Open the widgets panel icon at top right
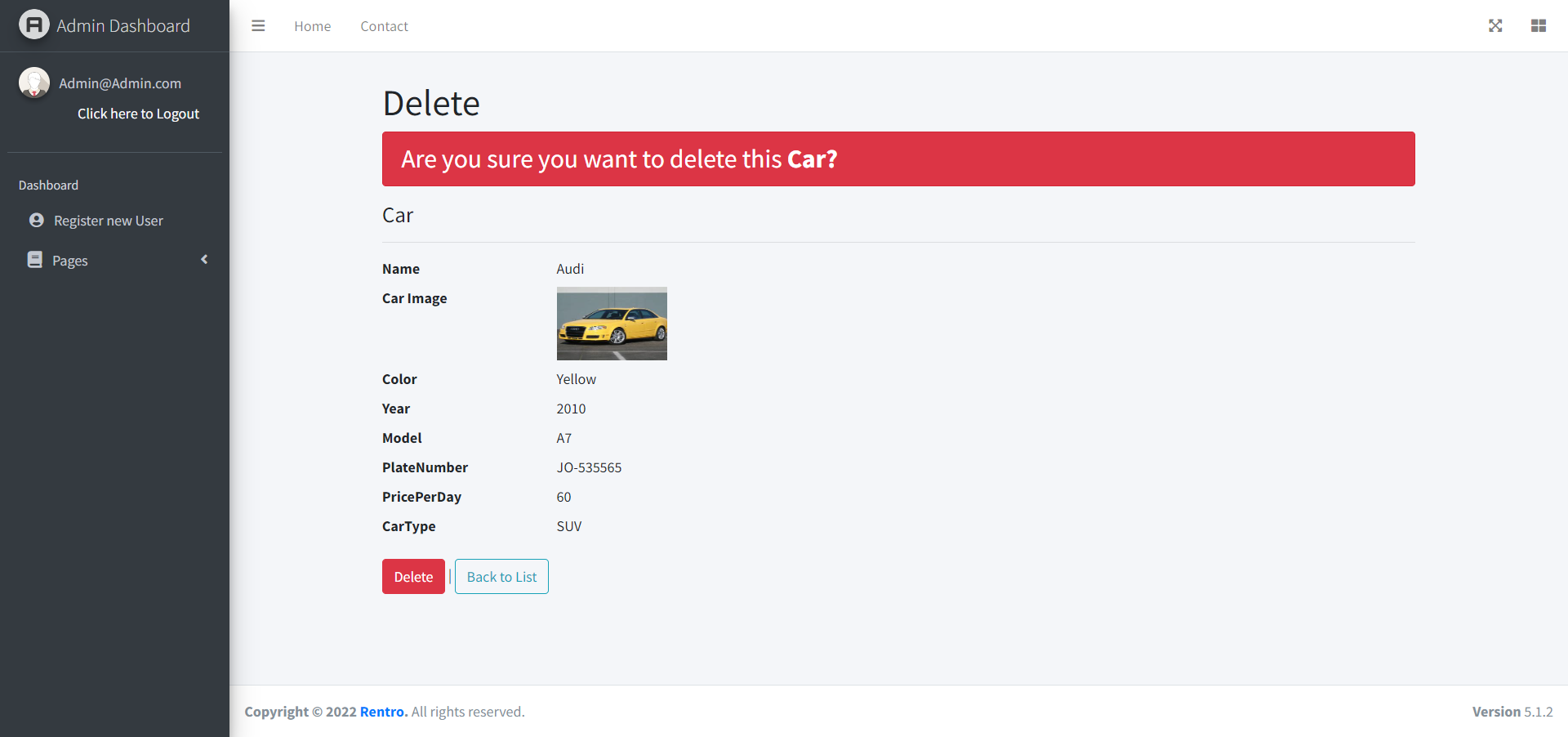This screenshot has width=1568, height=737. point(1538,25)
